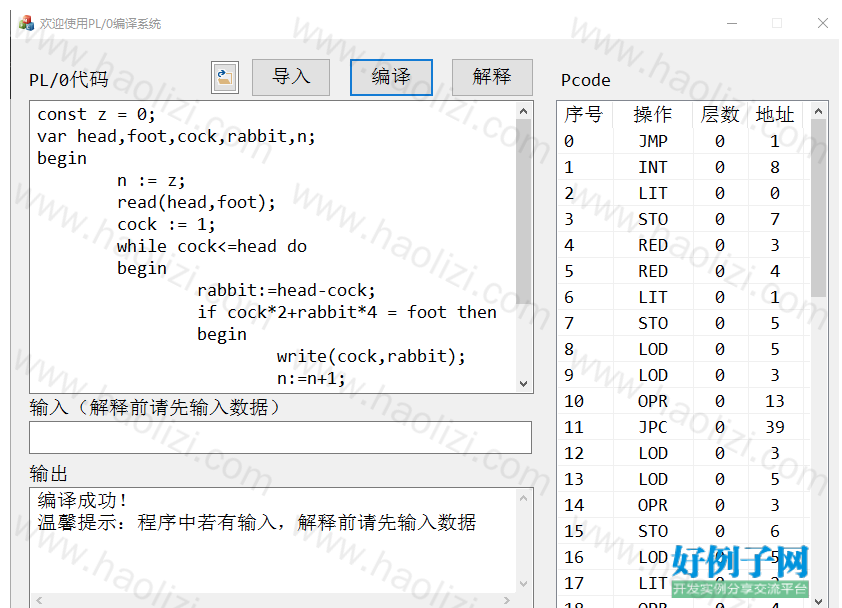Click the Pcode table's vertical scrollbar thumb
Image resolution: width=842 pixels, height=608 pixels.
click(818, 208)
